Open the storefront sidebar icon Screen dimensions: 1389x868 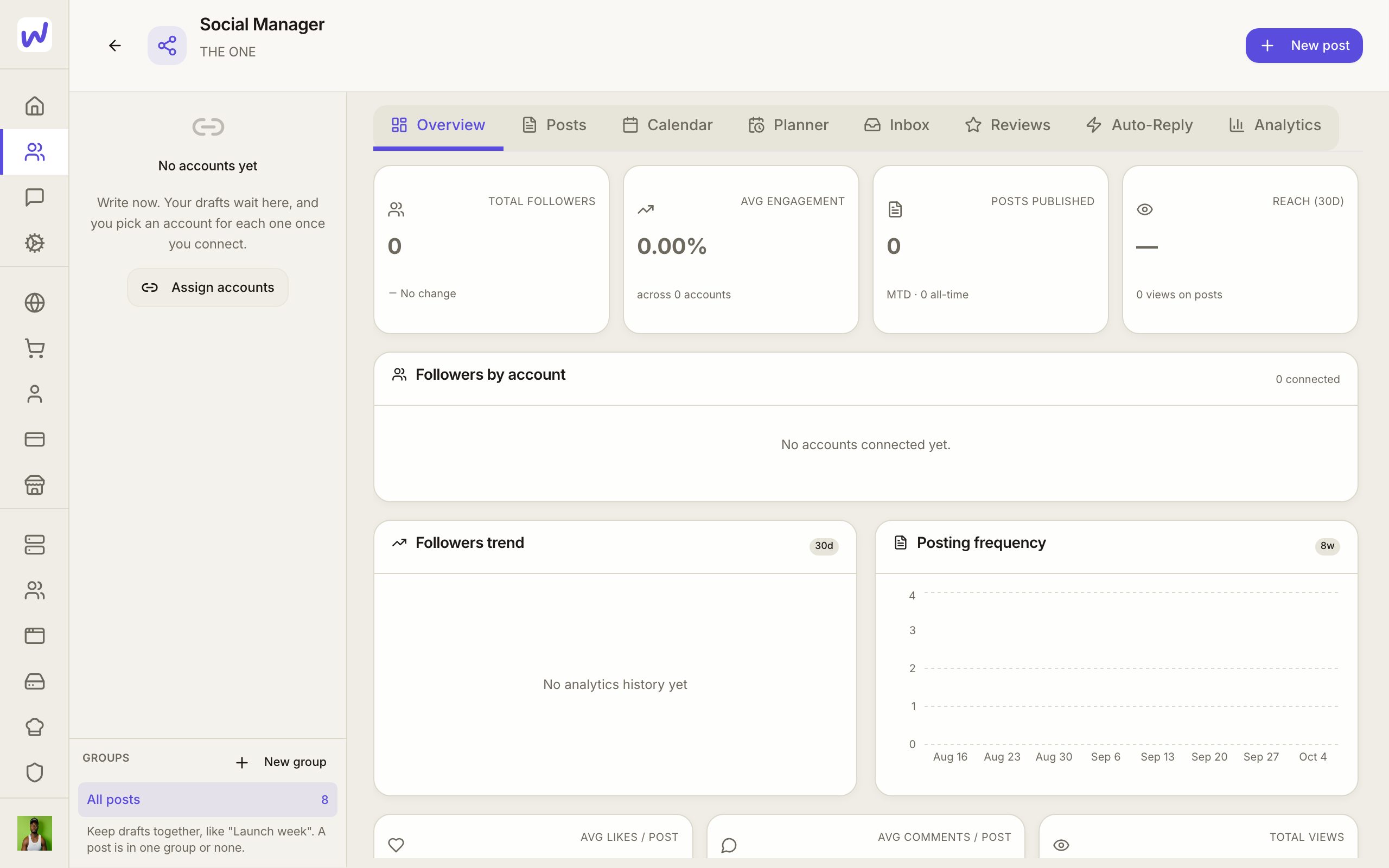click(x=34, y=485)
